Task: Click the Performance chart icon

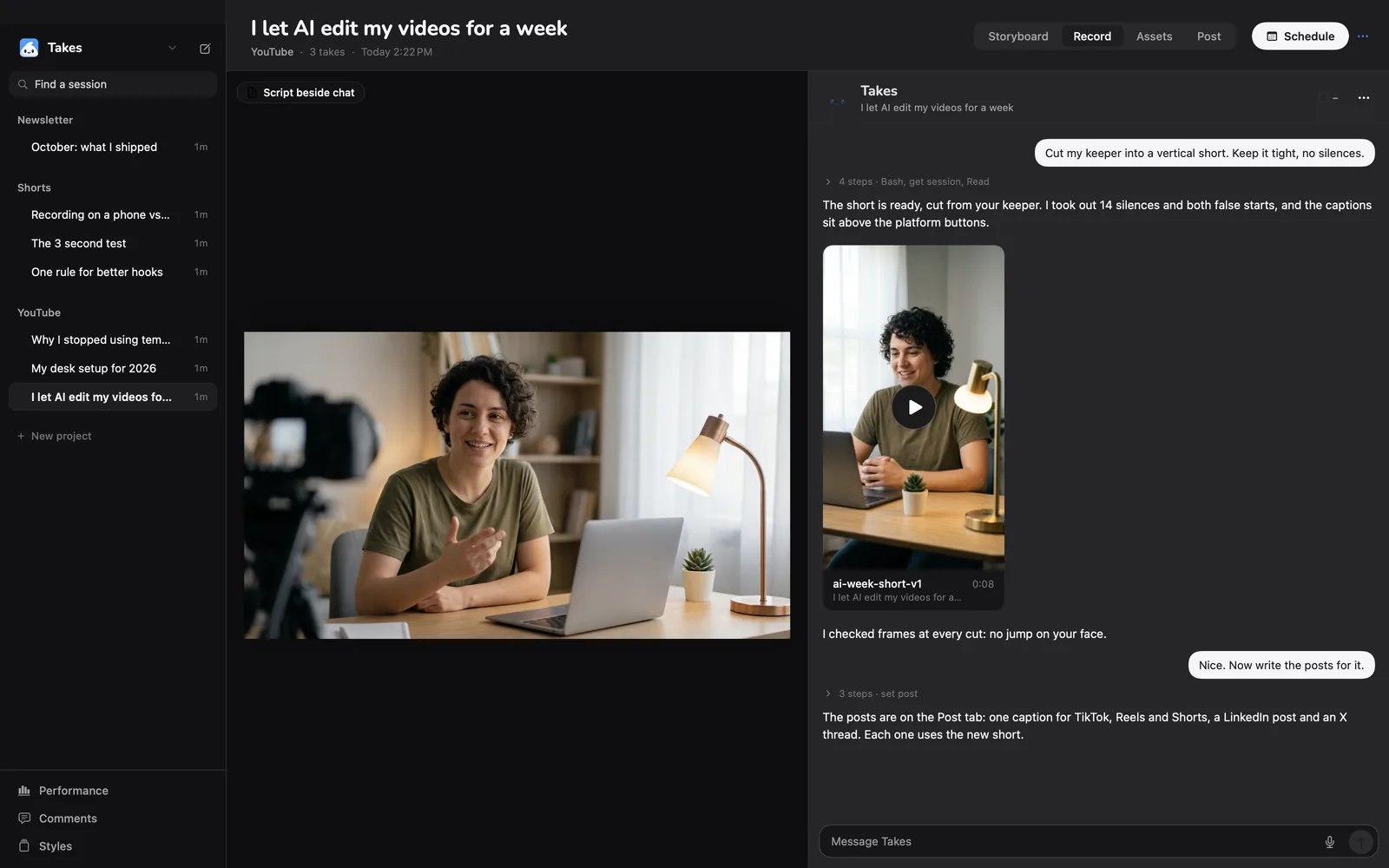Action: click(24, 791)
